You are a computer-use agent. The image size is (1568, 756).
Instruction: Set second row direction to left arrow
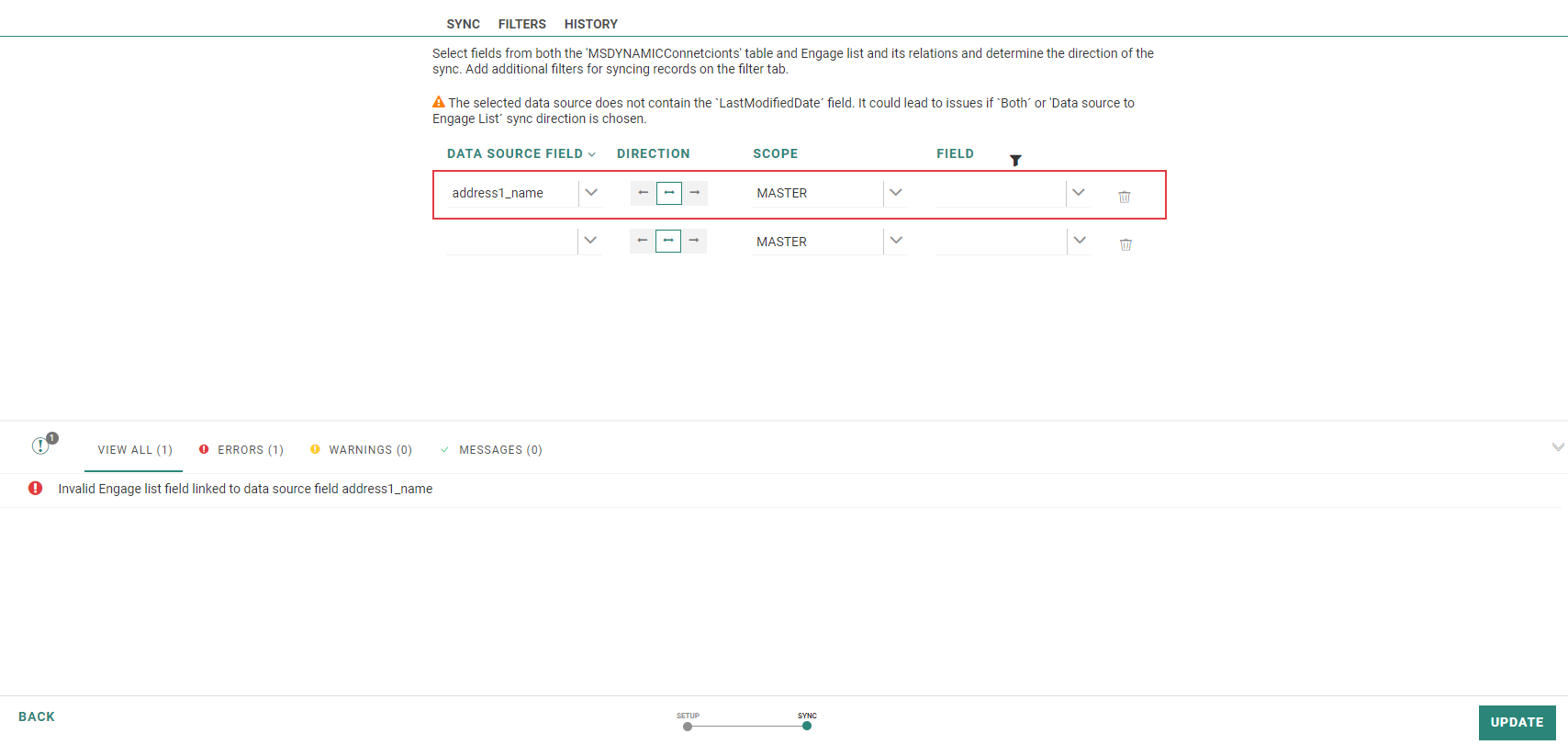642,241
